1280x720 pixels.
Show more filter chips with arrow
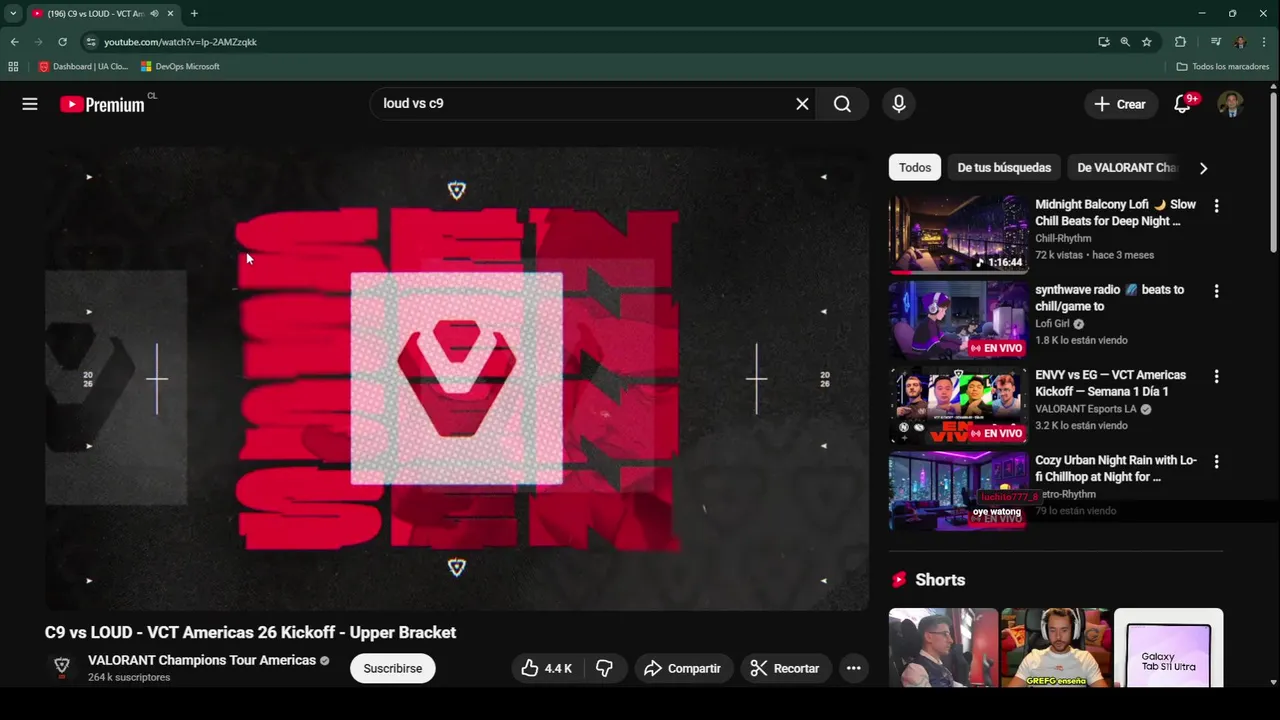pos(1203,168)
